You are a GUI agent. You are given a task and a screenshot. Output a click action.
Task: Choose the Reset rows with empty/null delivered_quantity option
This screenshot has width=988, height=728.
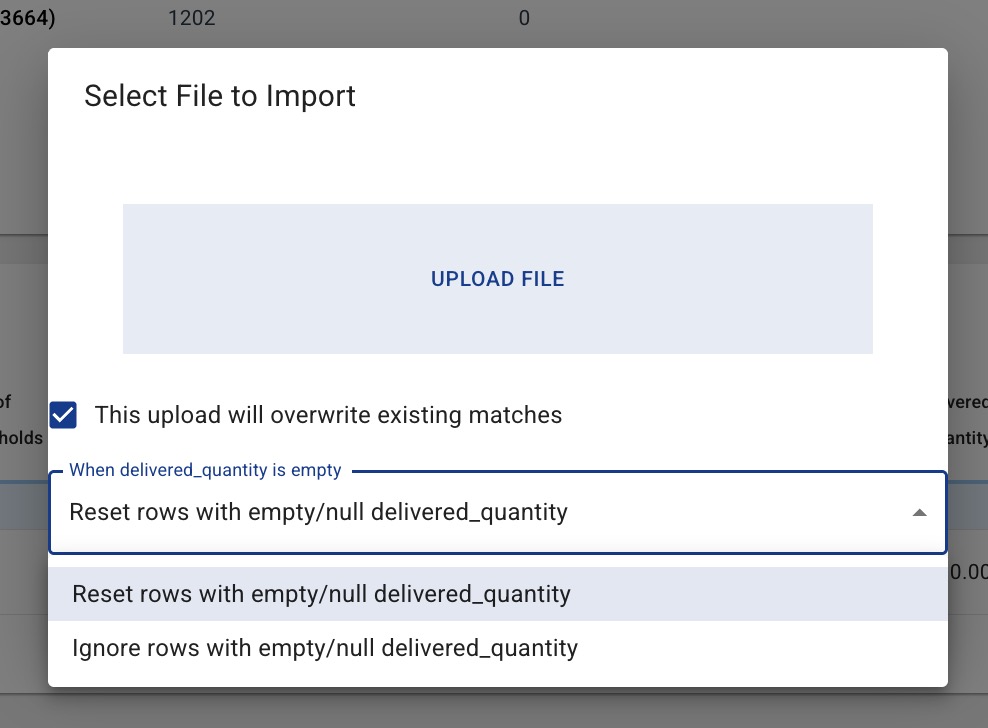coord(498,594)
